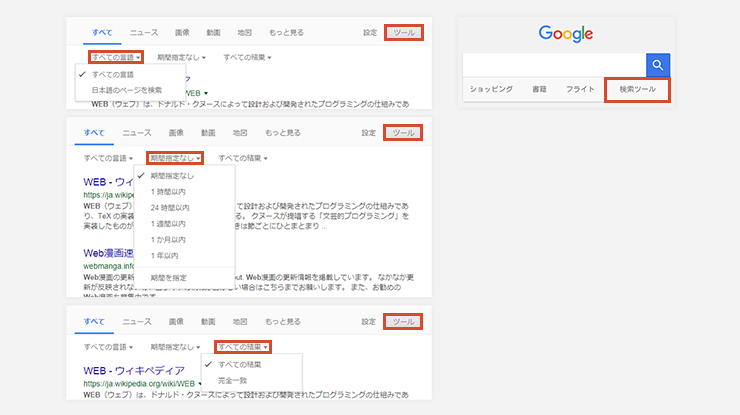Expand すべての言語 dropdown in the time-range-menu panel
Viewport: 740px width, 415px height.
(x=108, y=158)
